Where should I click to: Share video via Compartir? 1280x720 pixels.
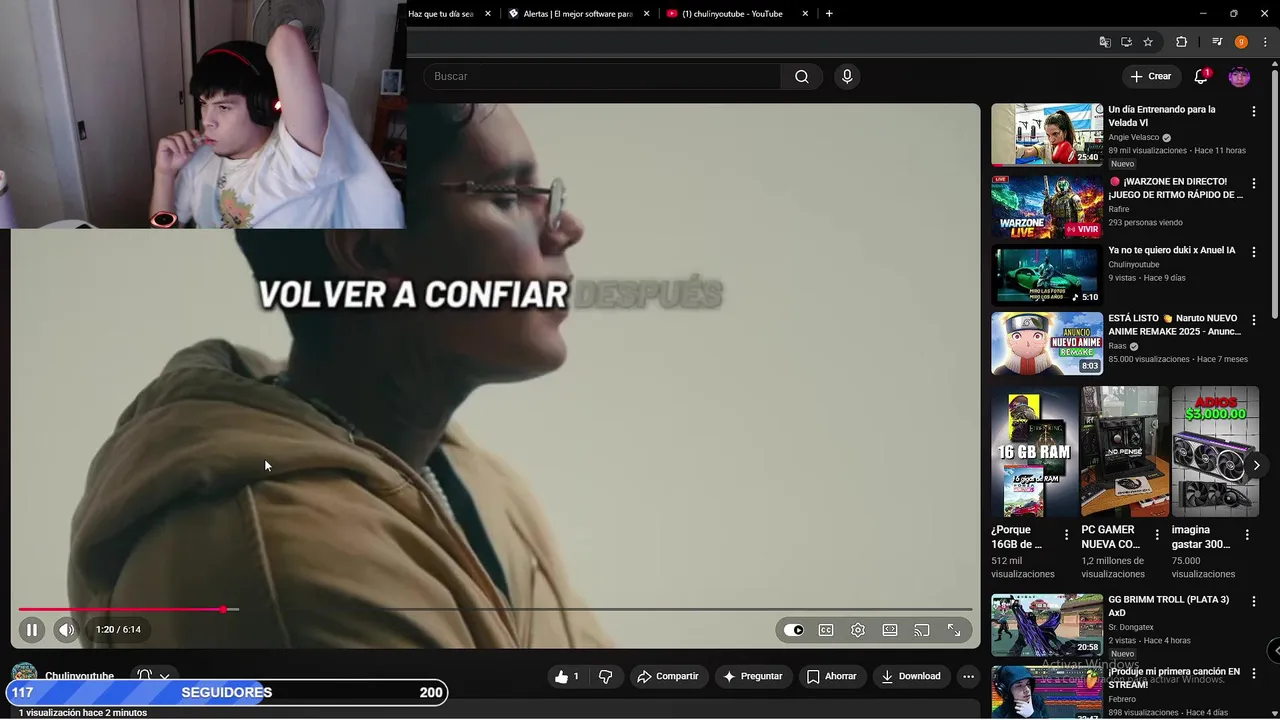coord(668,677)
